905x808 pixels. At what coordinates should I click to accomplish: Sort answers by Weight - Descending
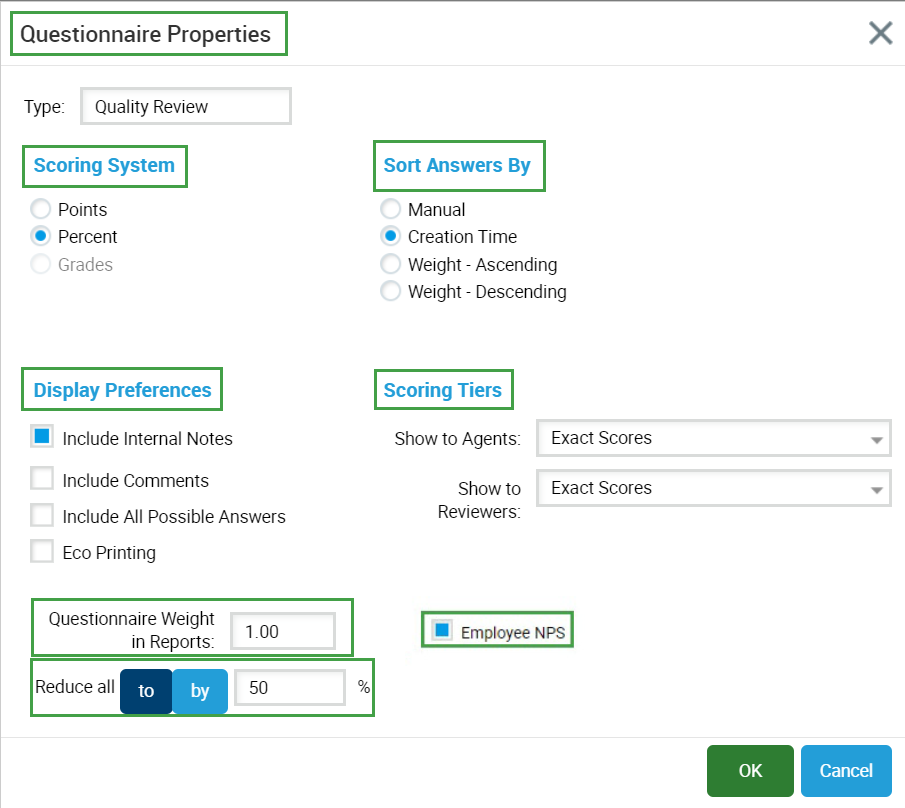391,292
